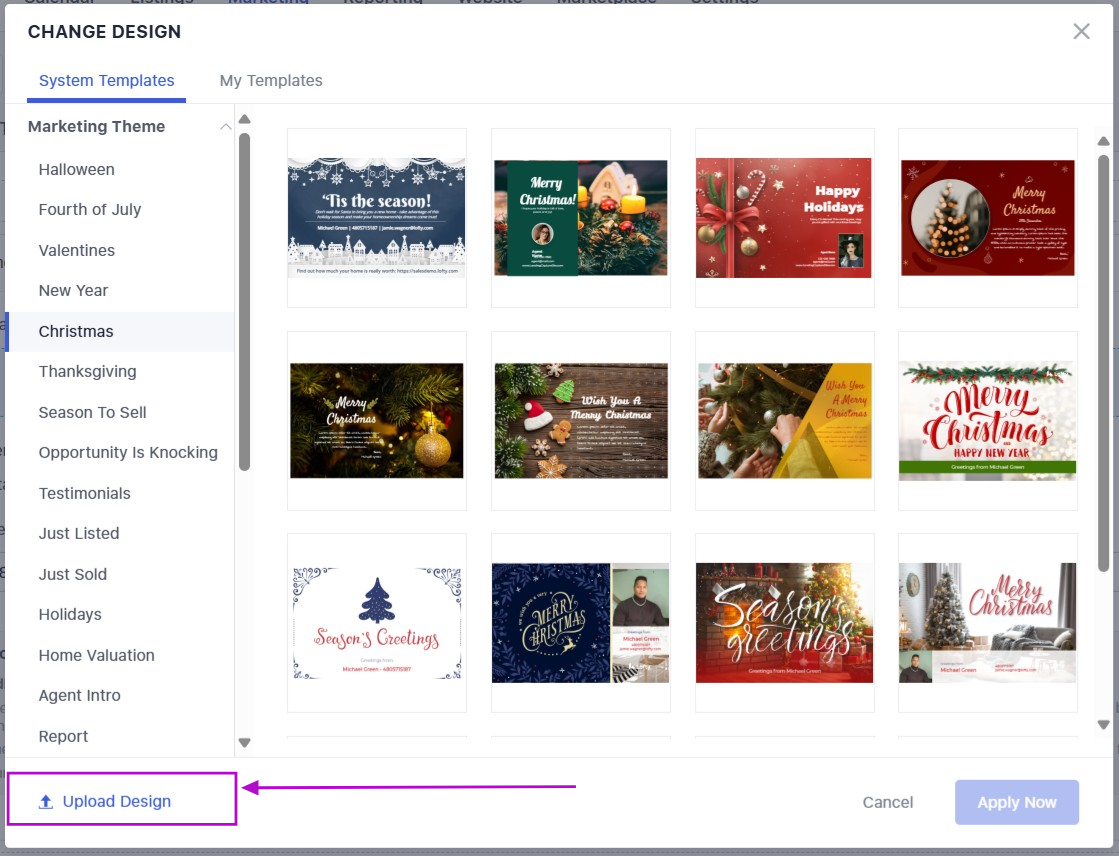Choose the Thanksgiving theme category
The width and height of the screenshot is (1119, 856).
pyautogui.click(x=87, y=372)
